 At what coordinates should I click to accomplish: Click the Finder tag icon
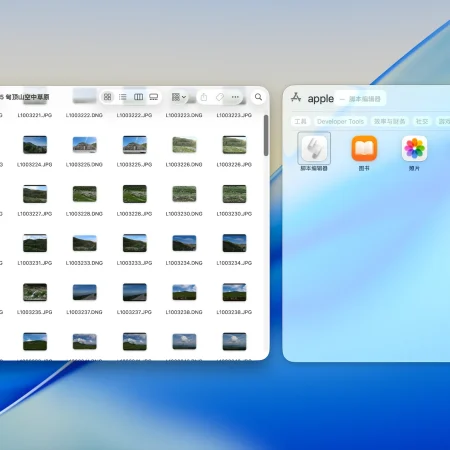click(220, 97)
